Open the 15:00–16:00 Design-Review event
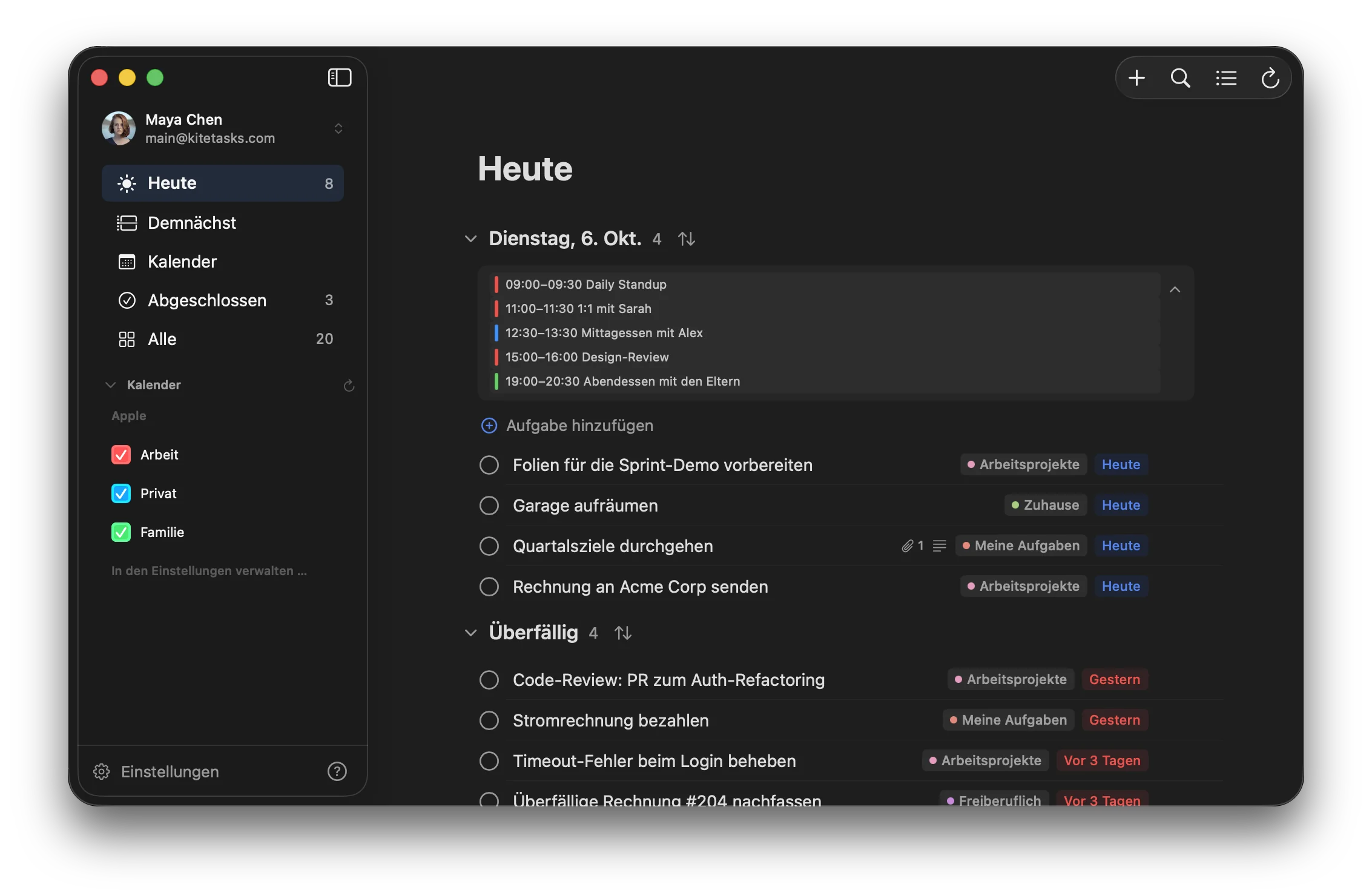The image size is (1372, 896). pos(825,357)
